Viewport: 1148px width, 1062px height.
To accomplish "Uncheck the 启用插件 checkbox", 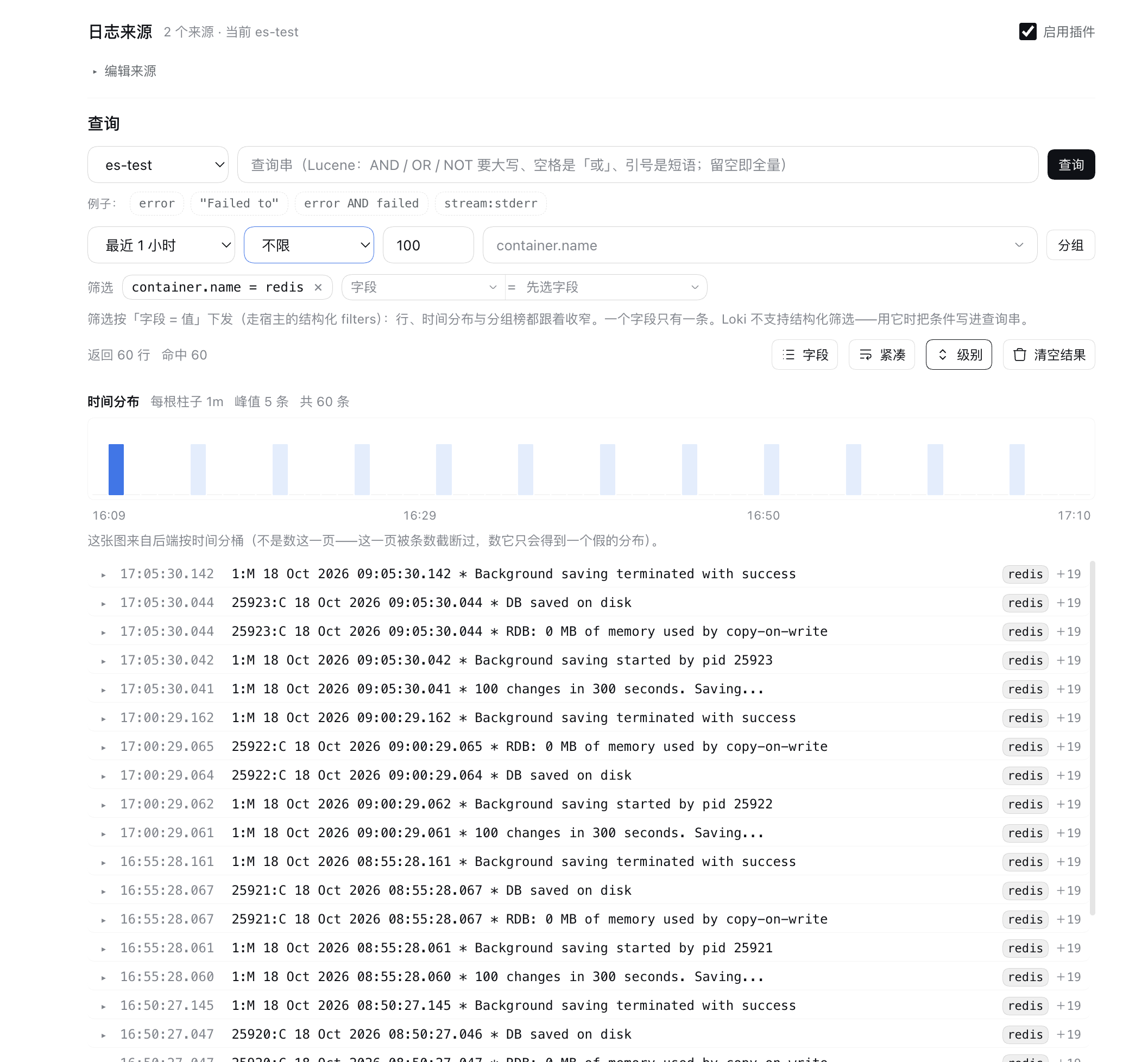I will pos(1027,31).
